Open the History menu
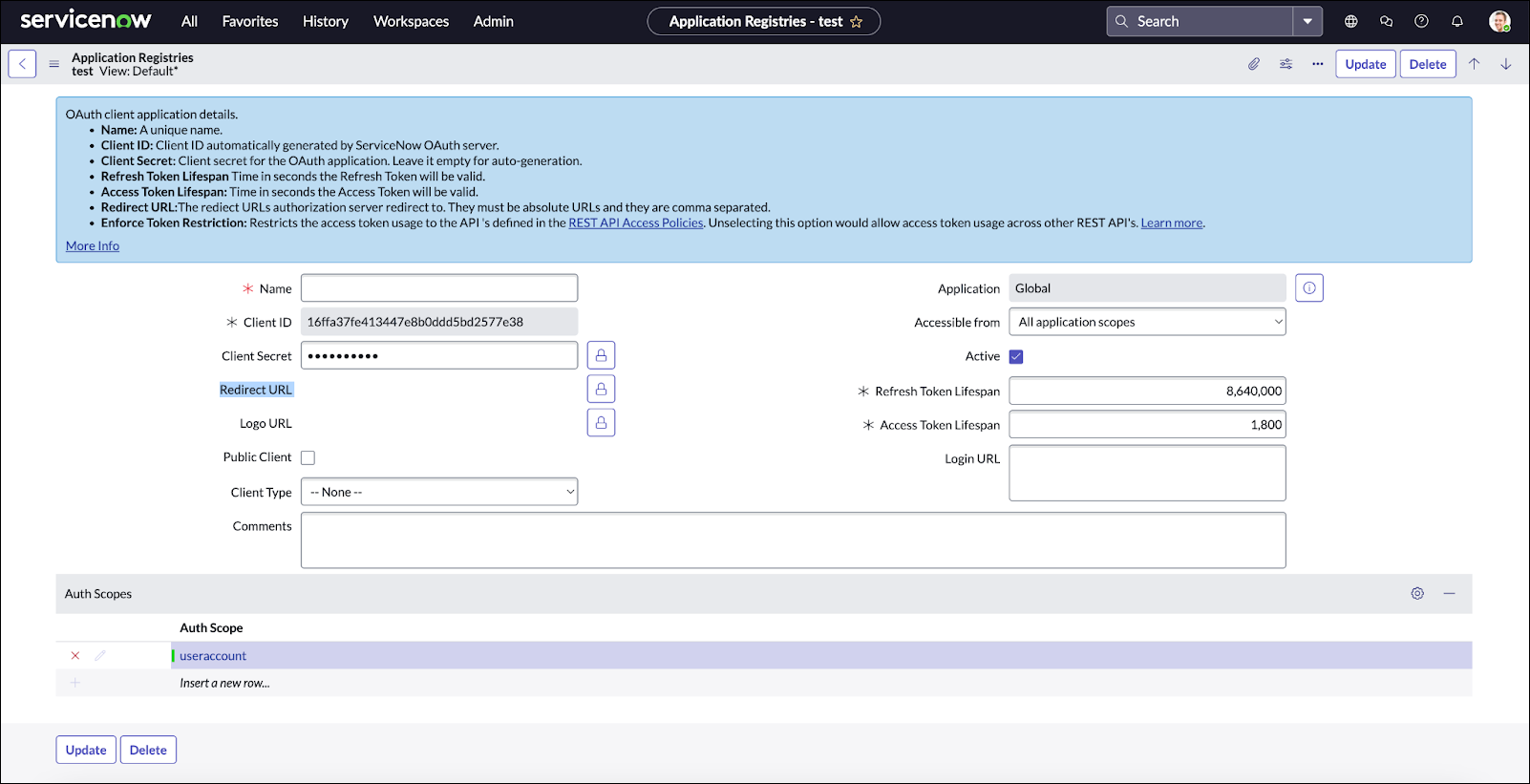1530x784 pixels. pos(325,21)
